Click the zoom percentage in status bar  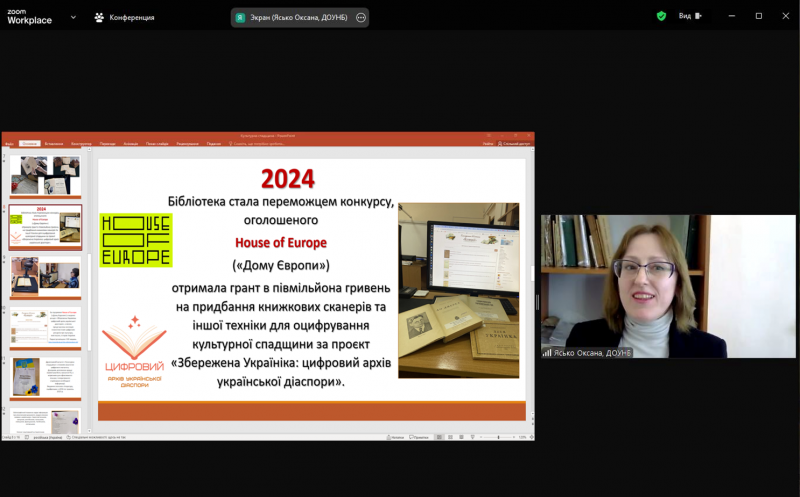pos(522,437)
